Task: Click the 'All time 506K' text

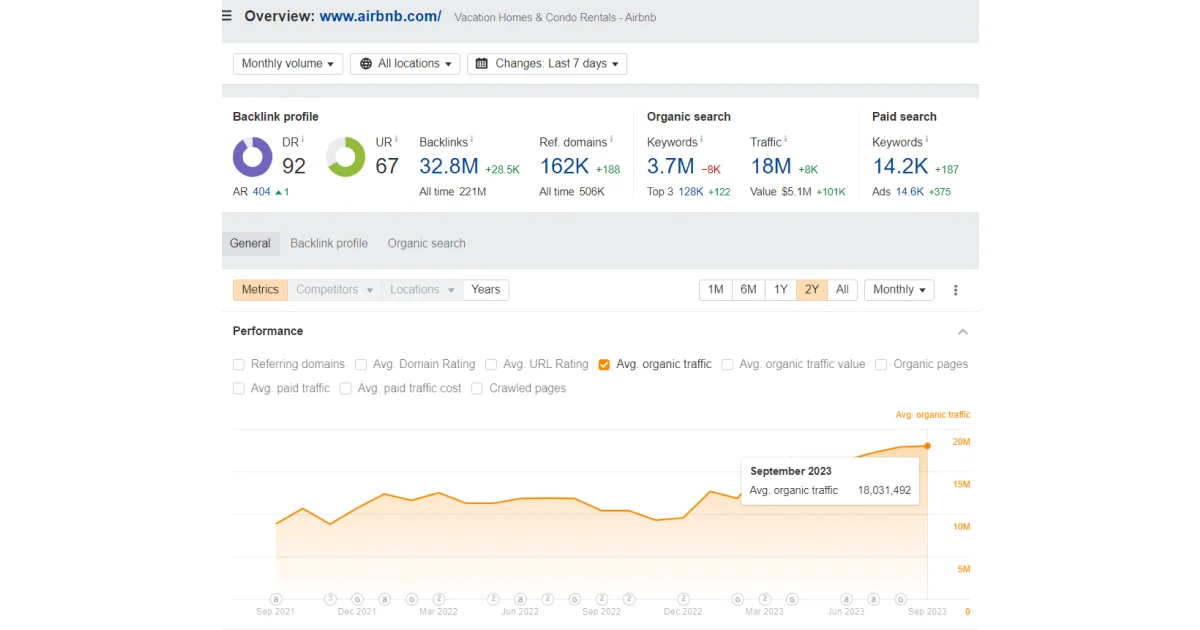Action: click(572, 191)
